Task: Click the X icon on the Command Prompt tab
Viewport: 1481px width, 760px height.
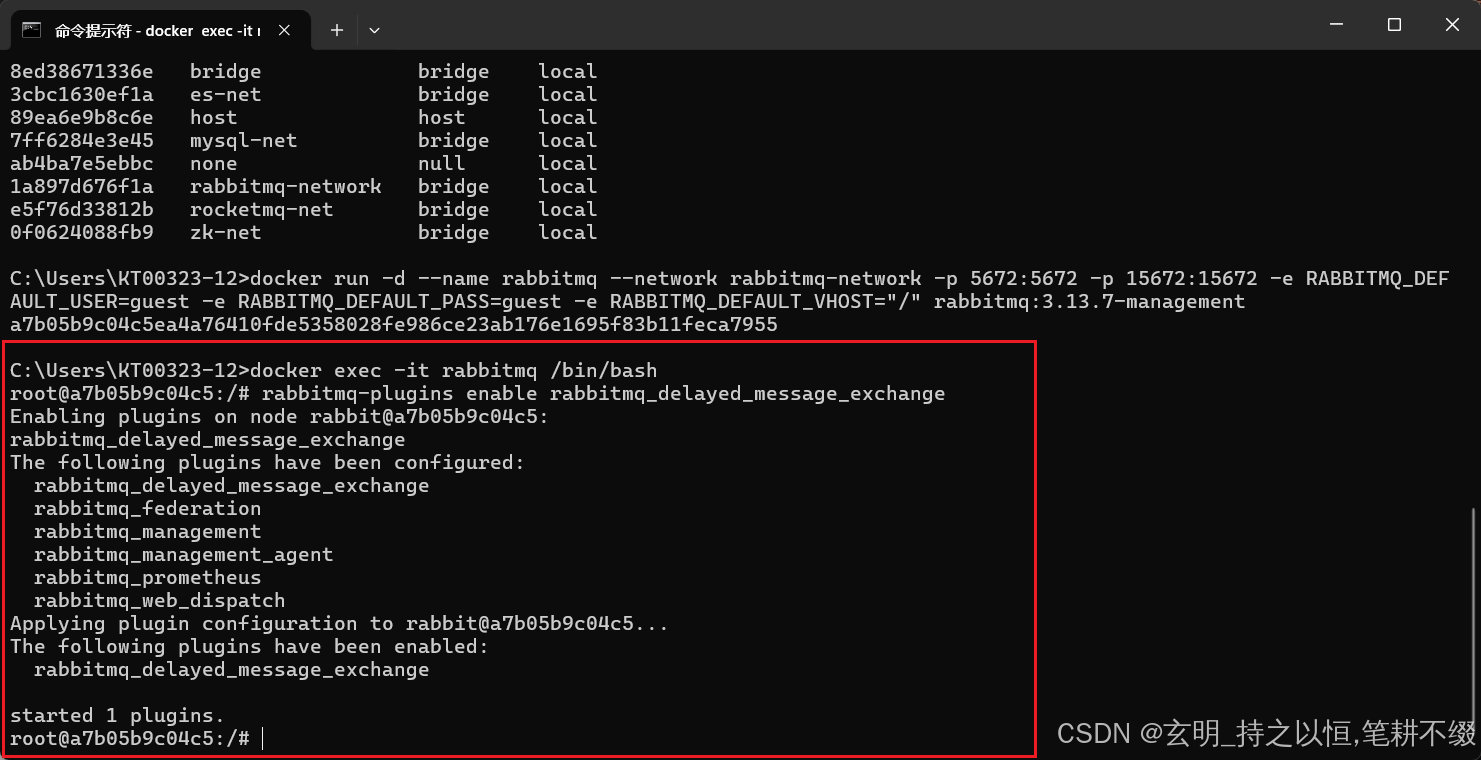Action: tap(283, 30)
